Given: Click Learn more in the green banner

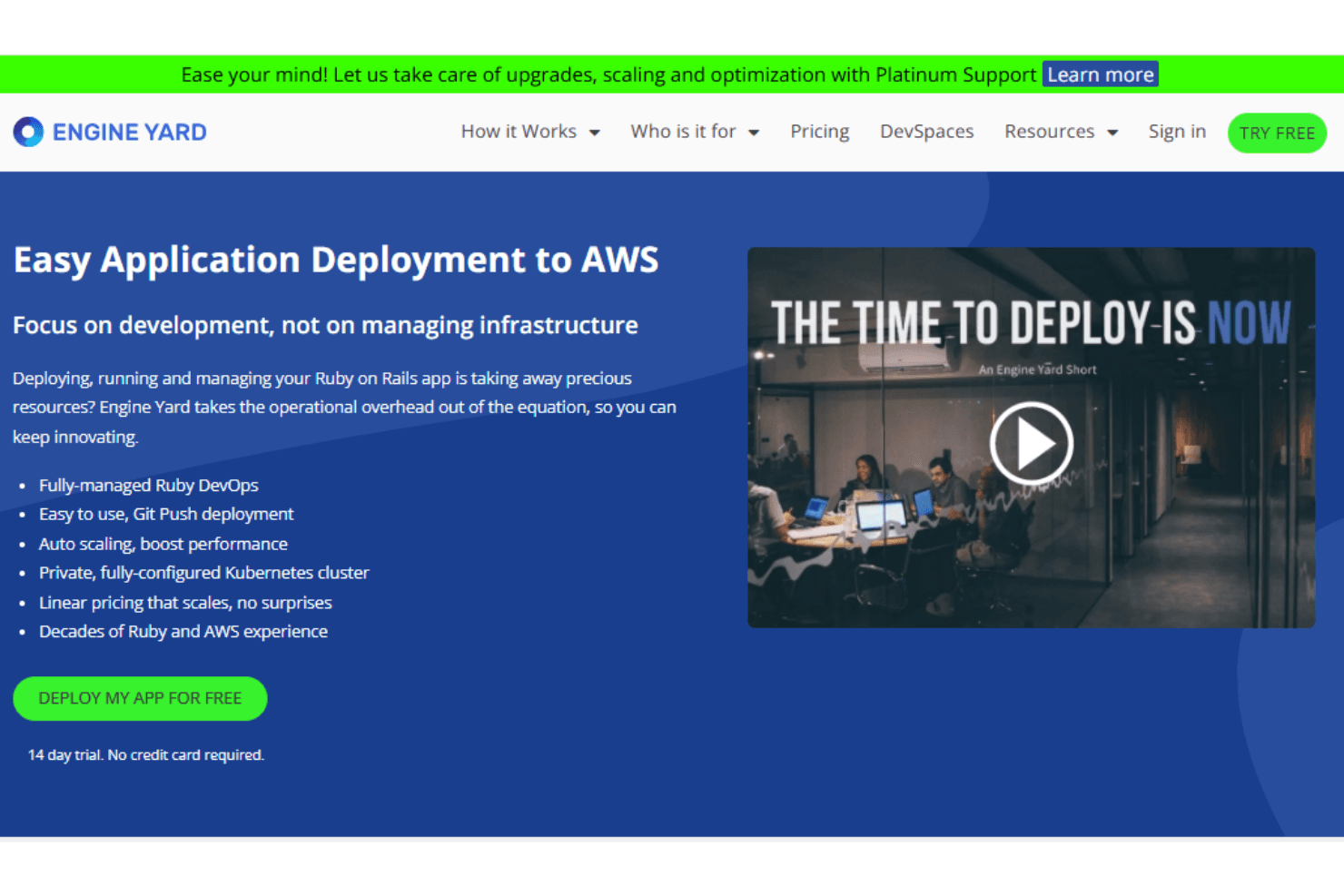Looking at the screenshot, I should coord(1101,74).
